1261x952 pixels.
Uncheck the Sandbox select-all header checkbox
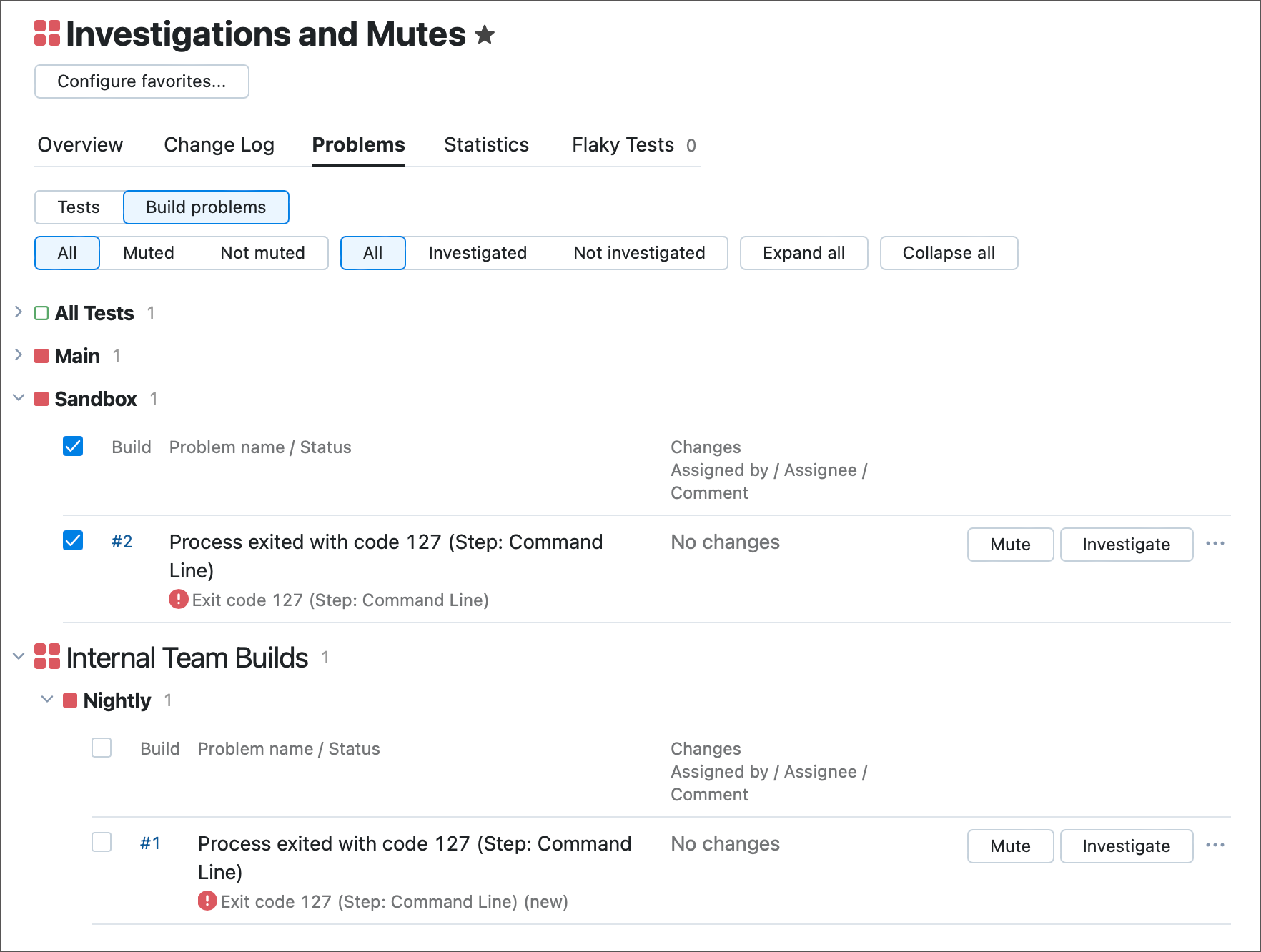click(x=73, y=446)
